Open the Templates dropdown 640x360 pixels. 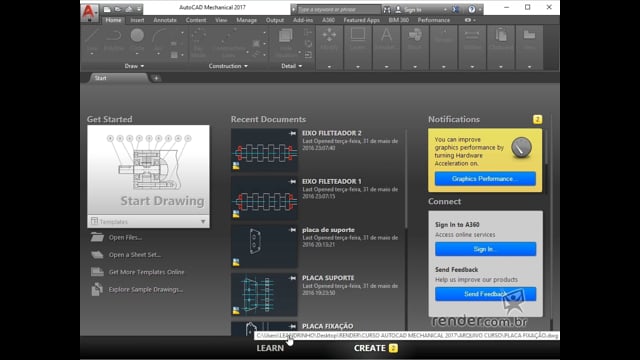(148, 221)
